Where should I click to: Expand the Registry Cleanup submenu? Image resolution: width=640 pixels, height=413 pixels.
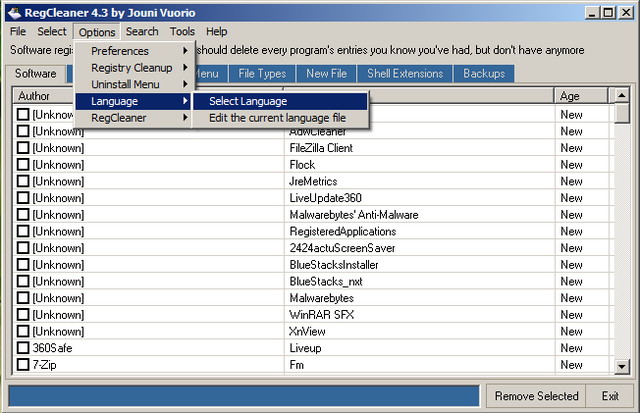tap(133, 68)
